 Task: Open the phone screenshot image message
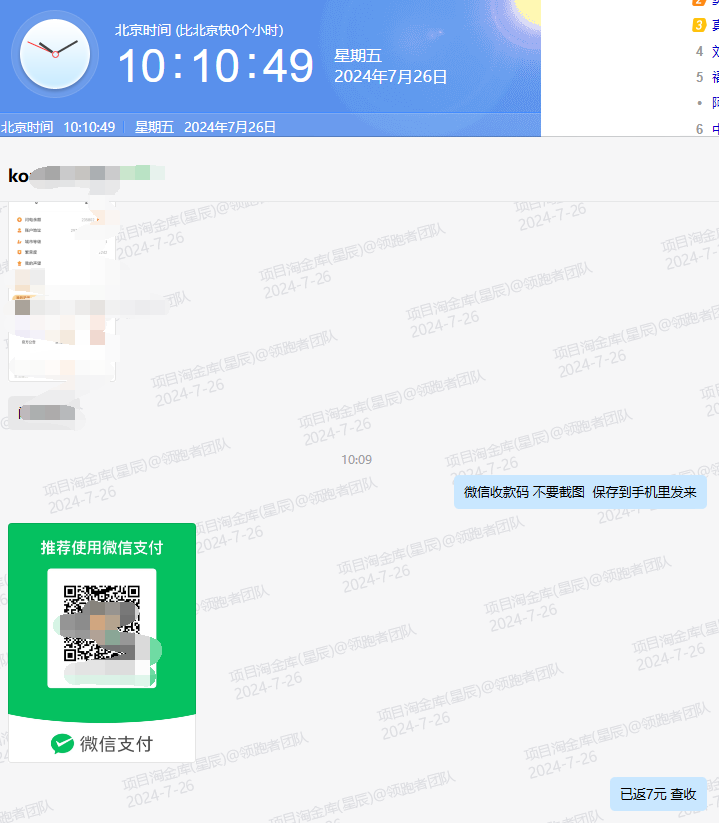tap(62, 290)
